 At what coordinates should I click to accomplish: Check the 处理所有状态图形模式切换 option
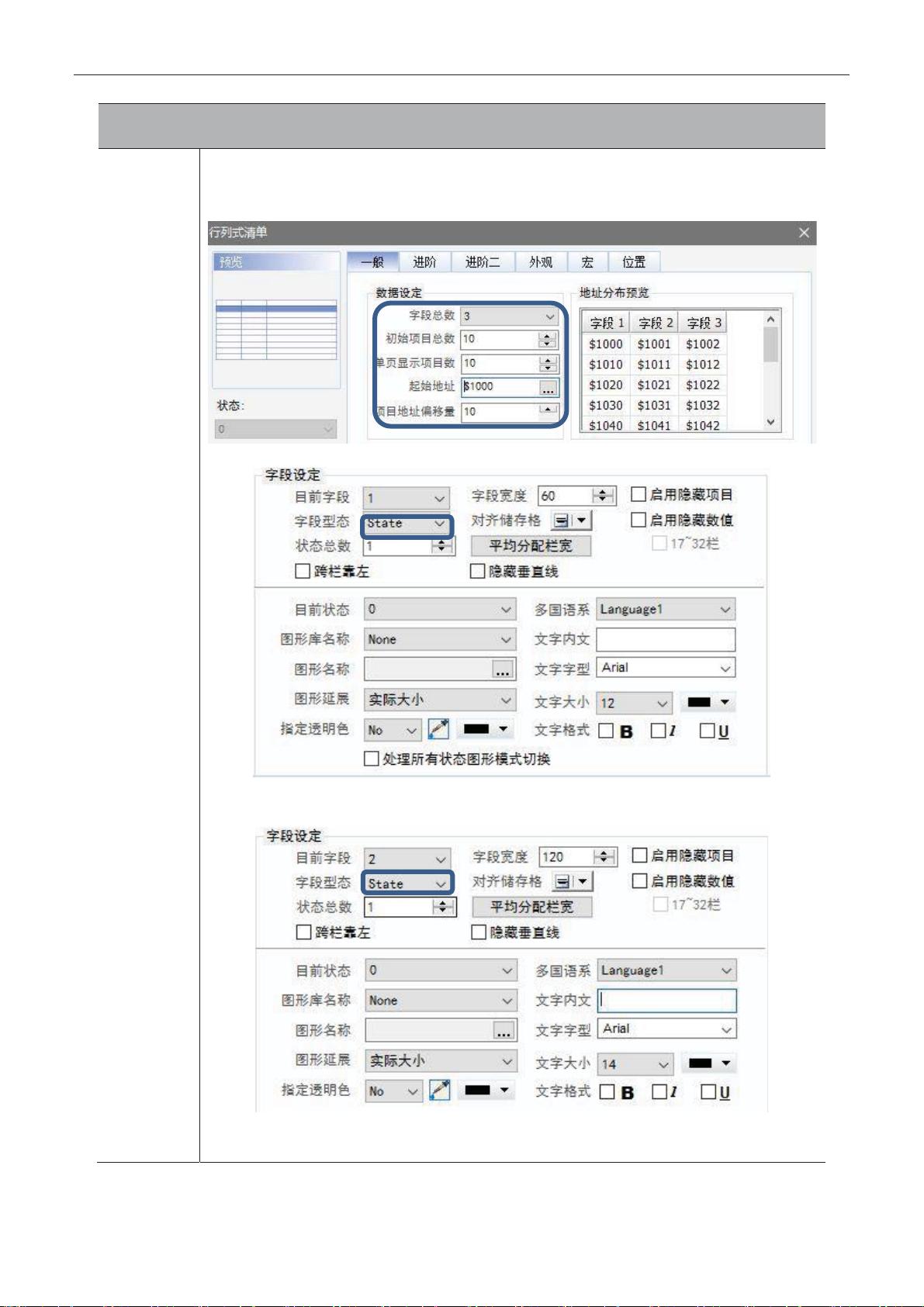[x=372, y=759]
